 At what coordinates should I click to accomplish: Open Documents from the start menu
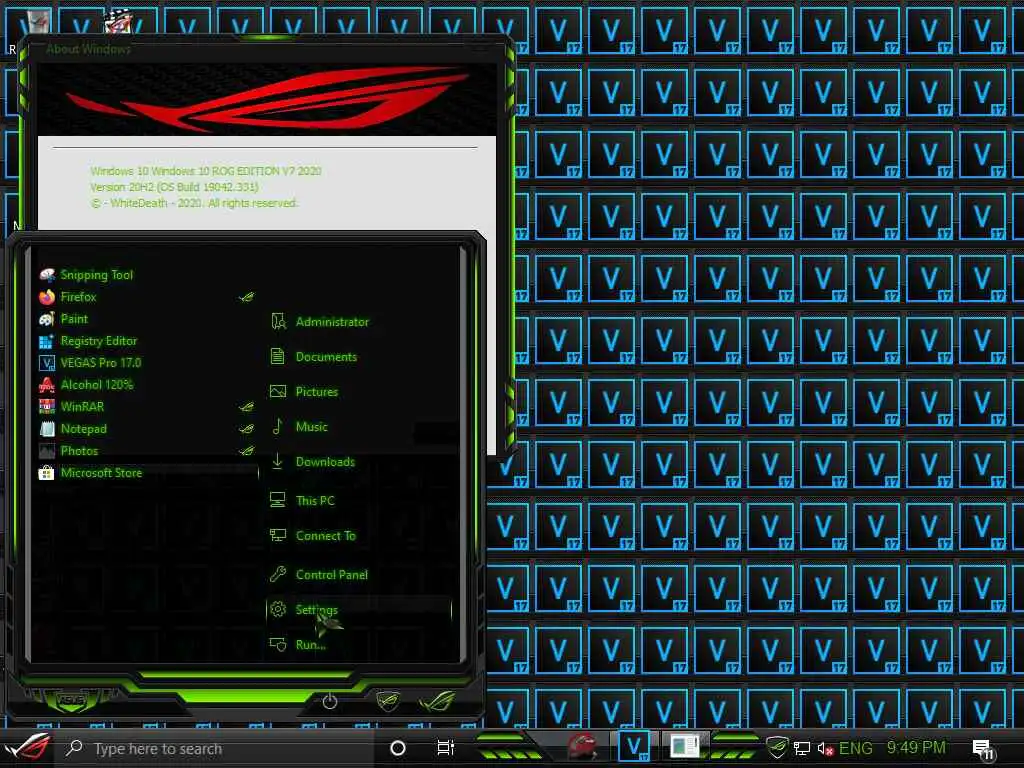313,357
